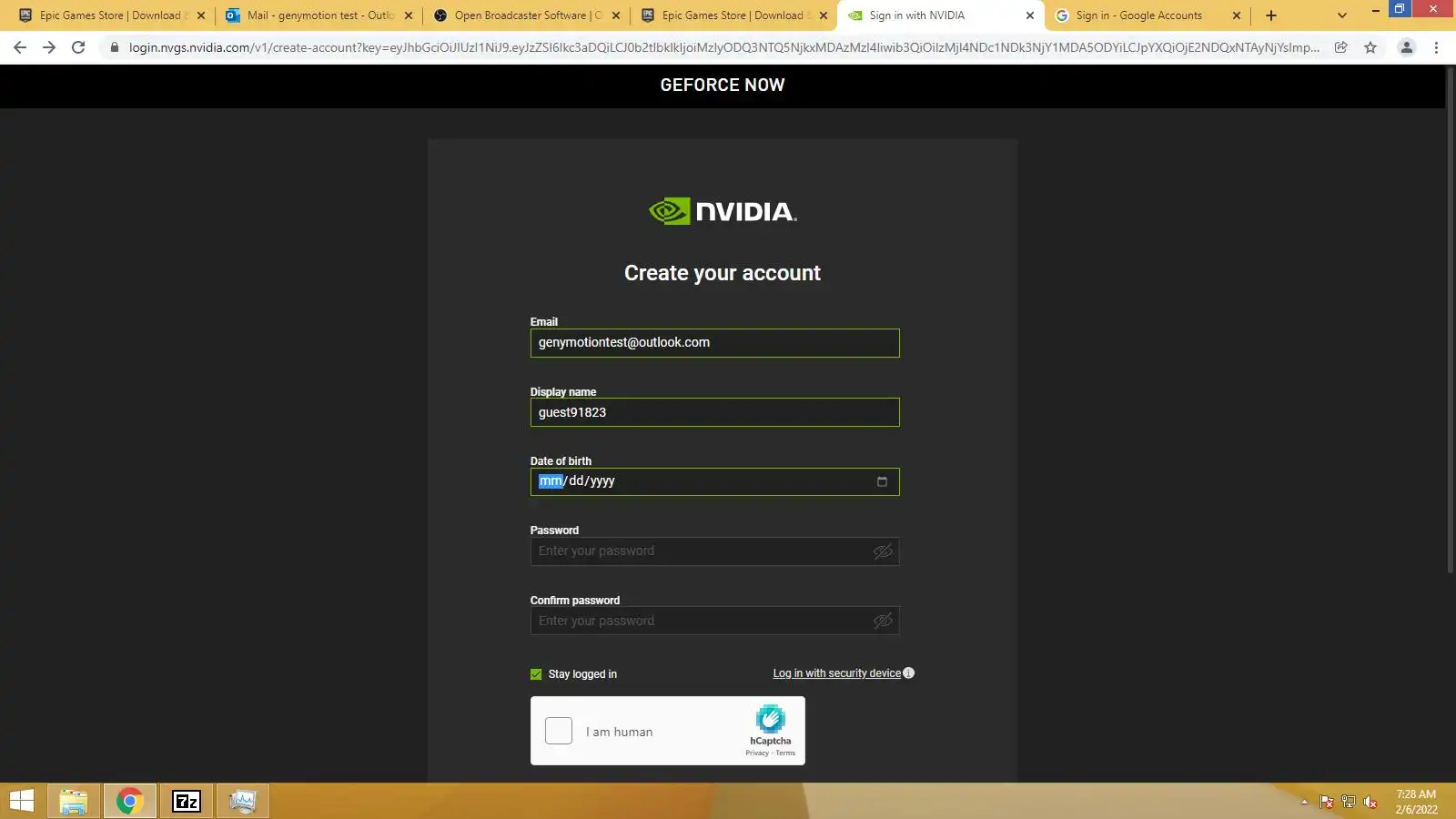The image size is (1456, 819).
Task: Switch to Open Broadcaster Software tab
Action: 526,15
